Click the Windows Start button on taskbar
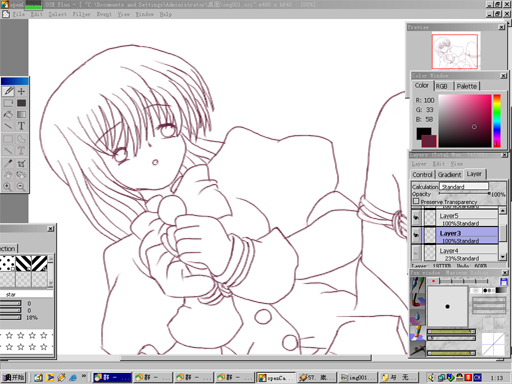Viewport: 512px width, 384px height. (14, 377)
